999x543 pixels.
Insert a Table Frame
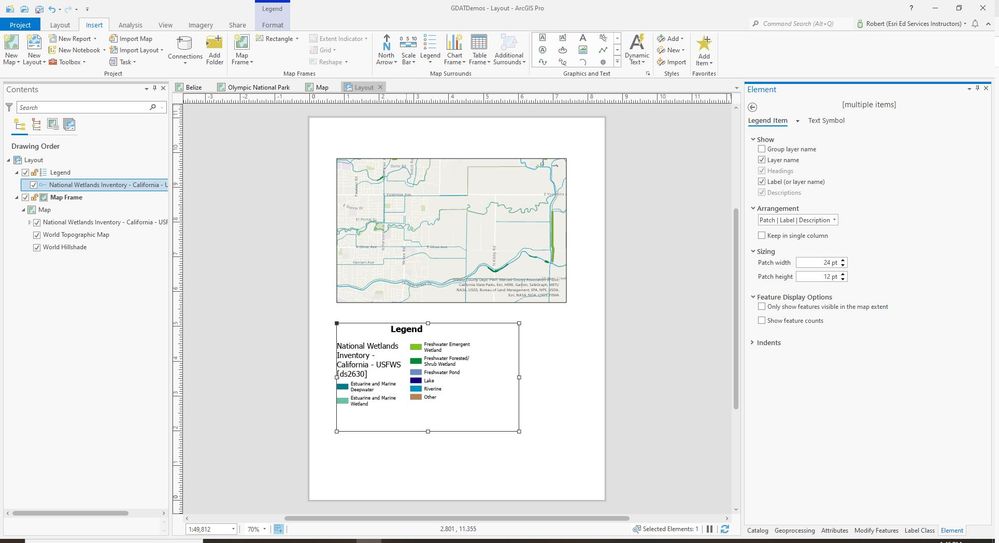click(479, 50)
